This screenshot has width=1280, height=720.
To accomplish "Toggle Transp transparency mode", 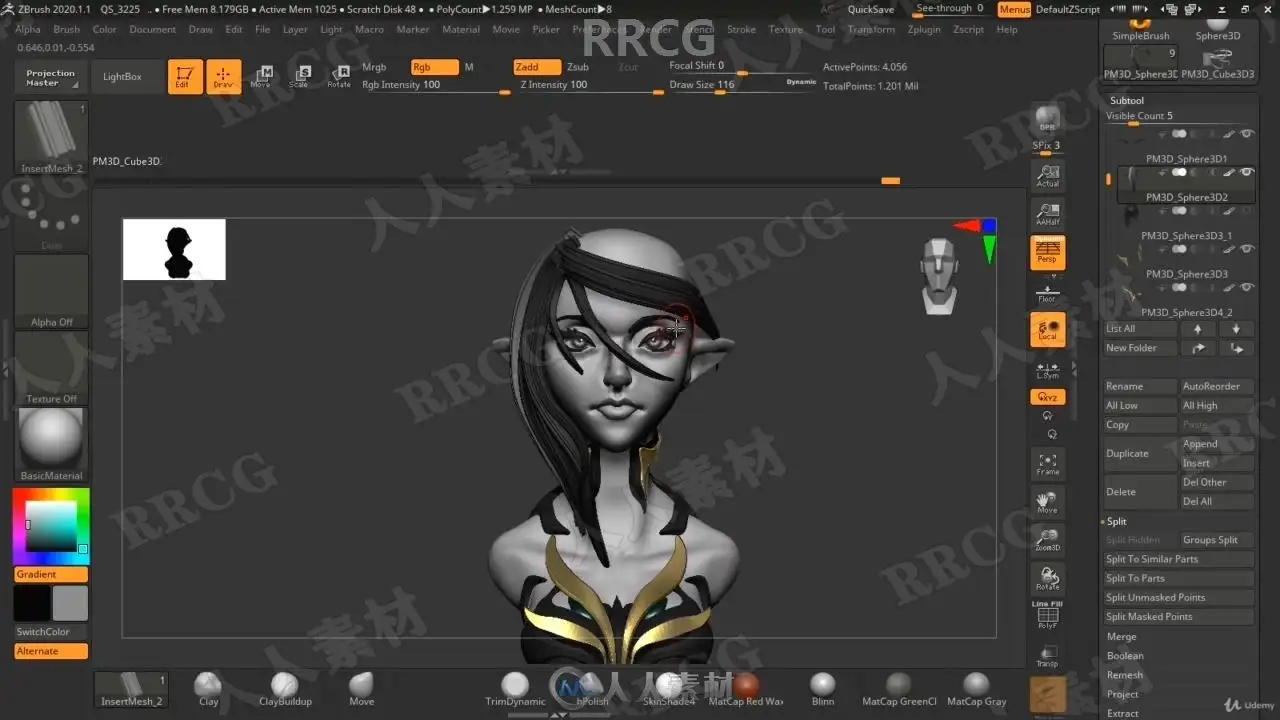I will tap(1047, 656).
